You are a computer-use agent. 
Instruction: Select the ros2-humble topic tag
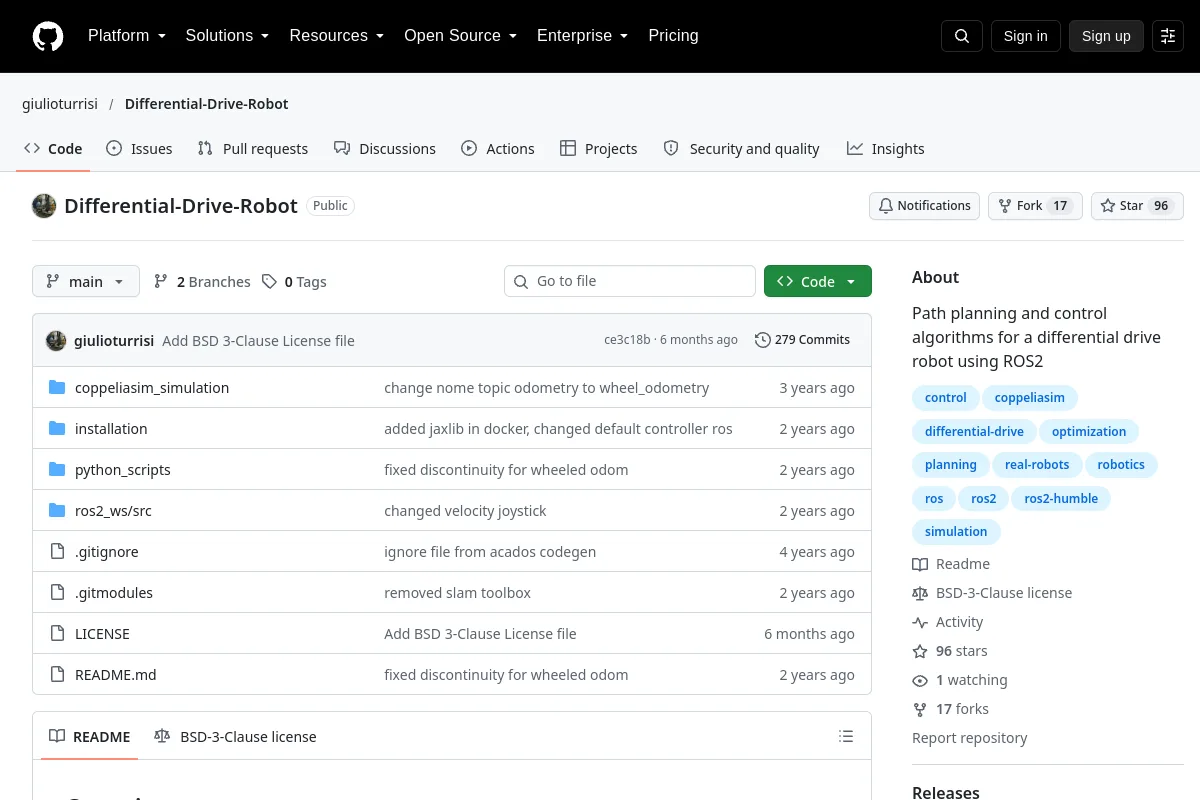tap(1061, 499)
